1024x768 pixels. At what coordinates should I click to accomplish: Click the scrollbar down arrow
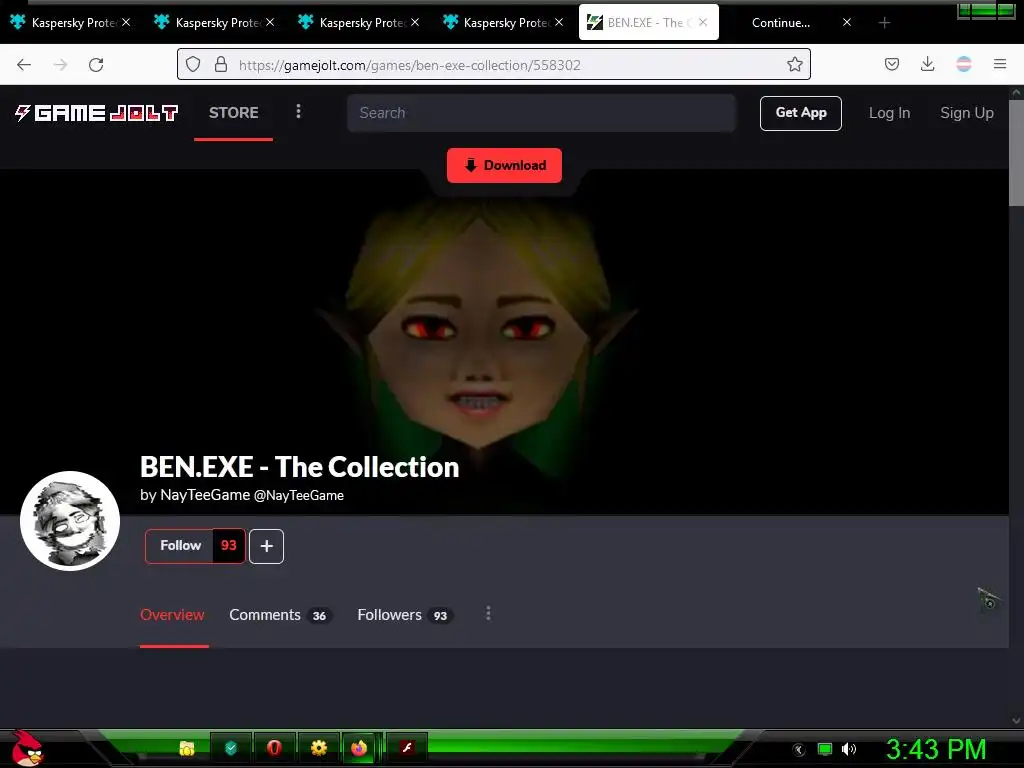tap(1016, 720)
